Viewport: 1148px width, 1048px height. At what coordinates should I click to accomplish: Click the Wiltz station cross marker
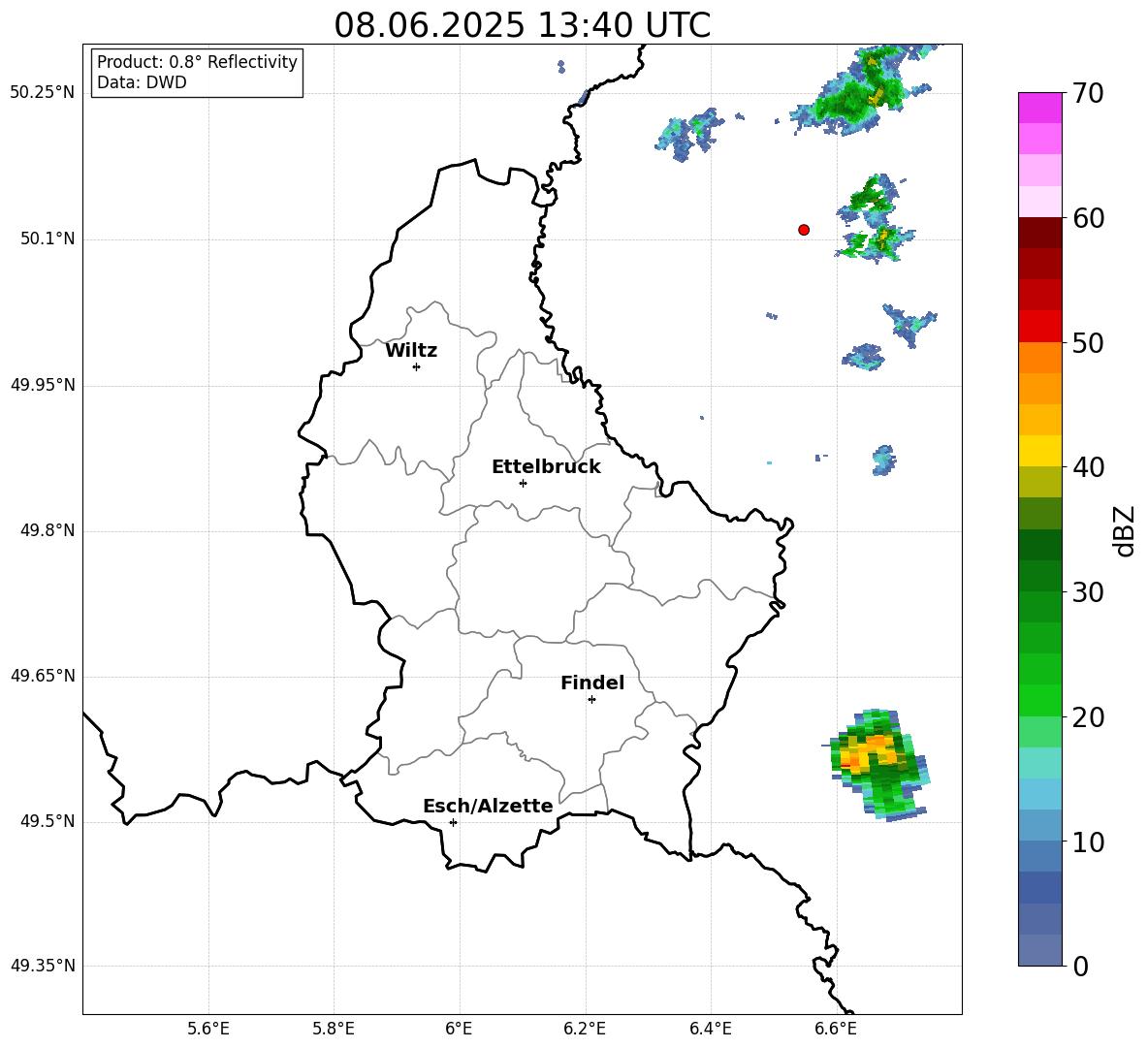coord(417,366)
